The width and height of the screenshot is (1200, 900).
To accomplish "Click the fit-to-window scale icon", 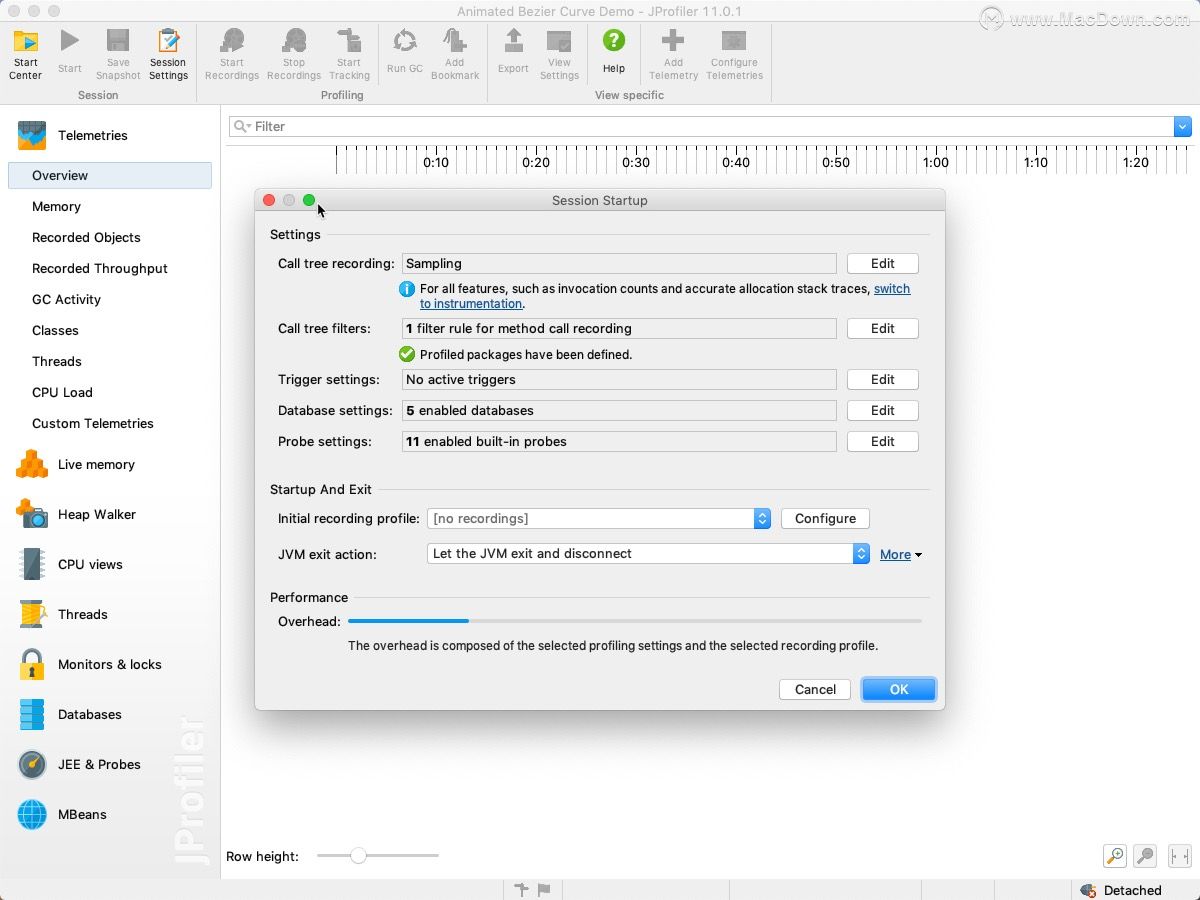I will point(1179,856).
